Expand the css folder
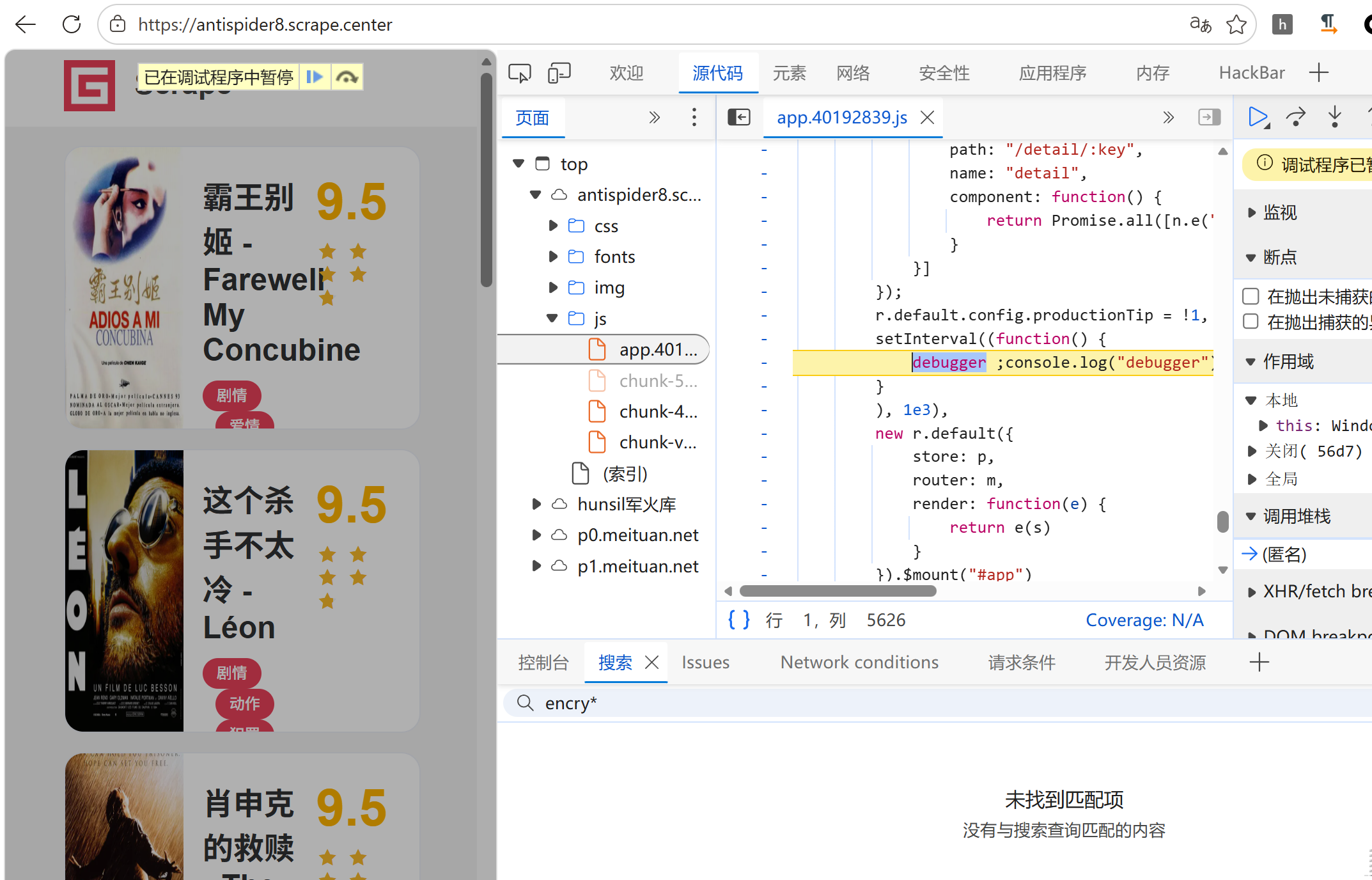 (553, 226)
